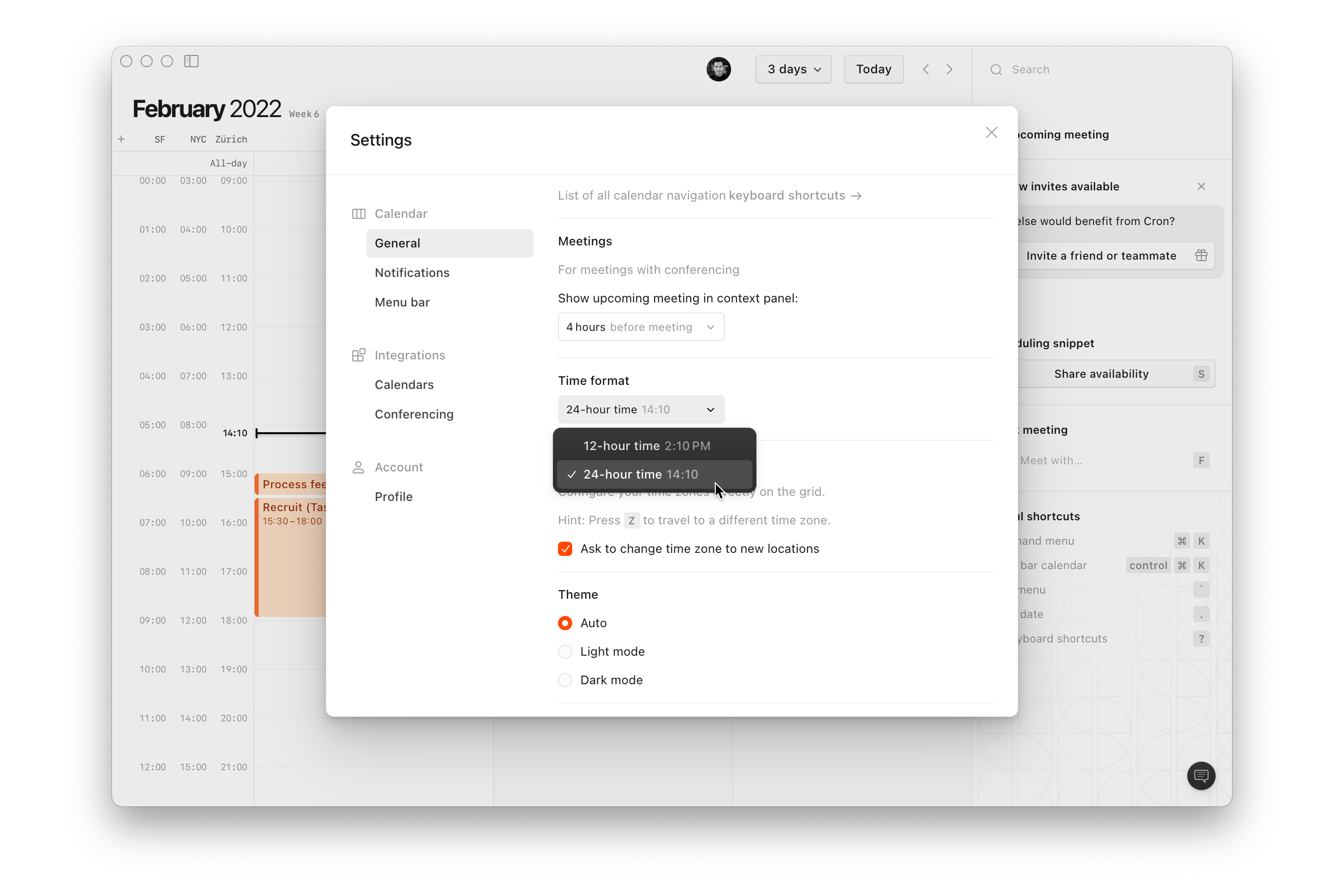
Task: Click the 14:10 current time marker
Action: click(235, 433)
